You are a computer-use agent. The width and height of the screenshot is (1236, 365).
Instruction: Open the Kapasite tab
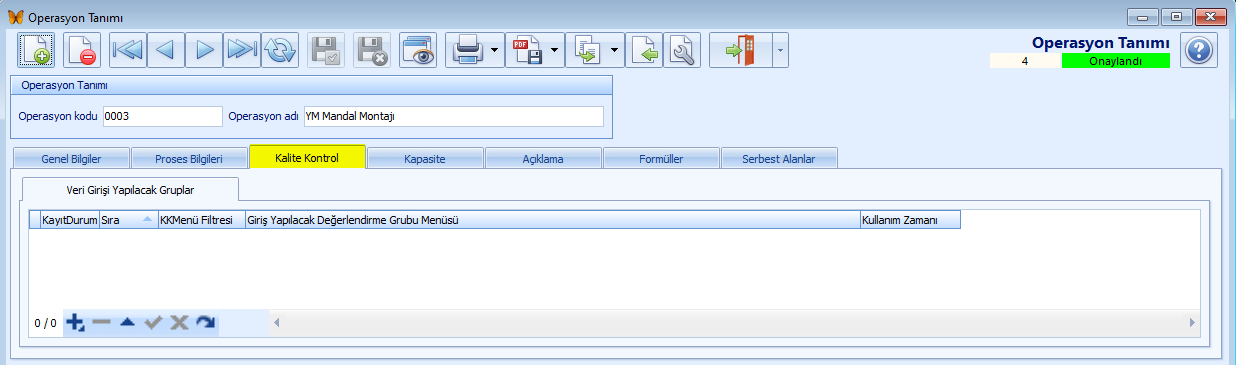(425, 158)
